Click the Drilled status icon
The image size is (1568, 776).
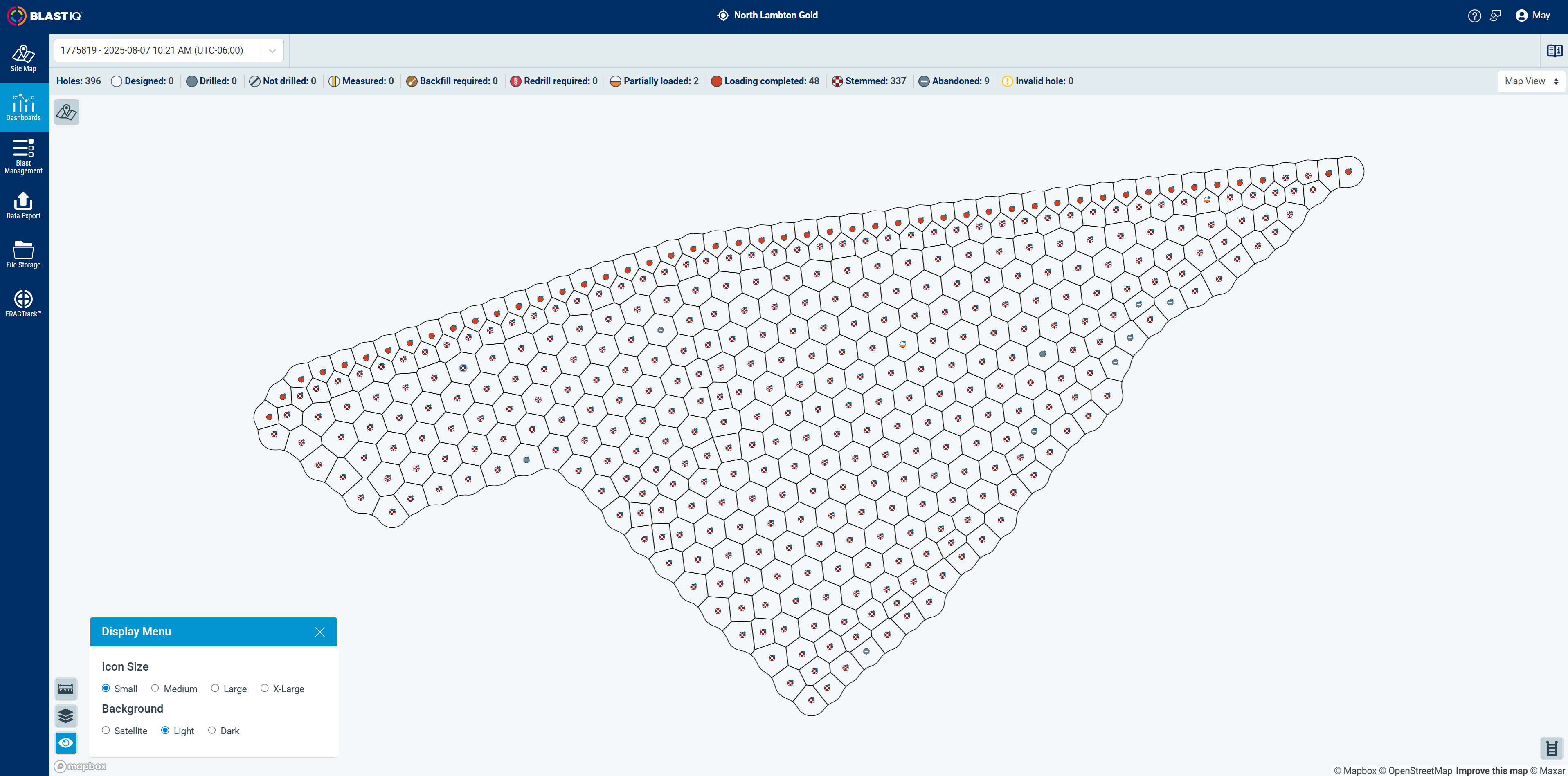[x=192, y=81]
